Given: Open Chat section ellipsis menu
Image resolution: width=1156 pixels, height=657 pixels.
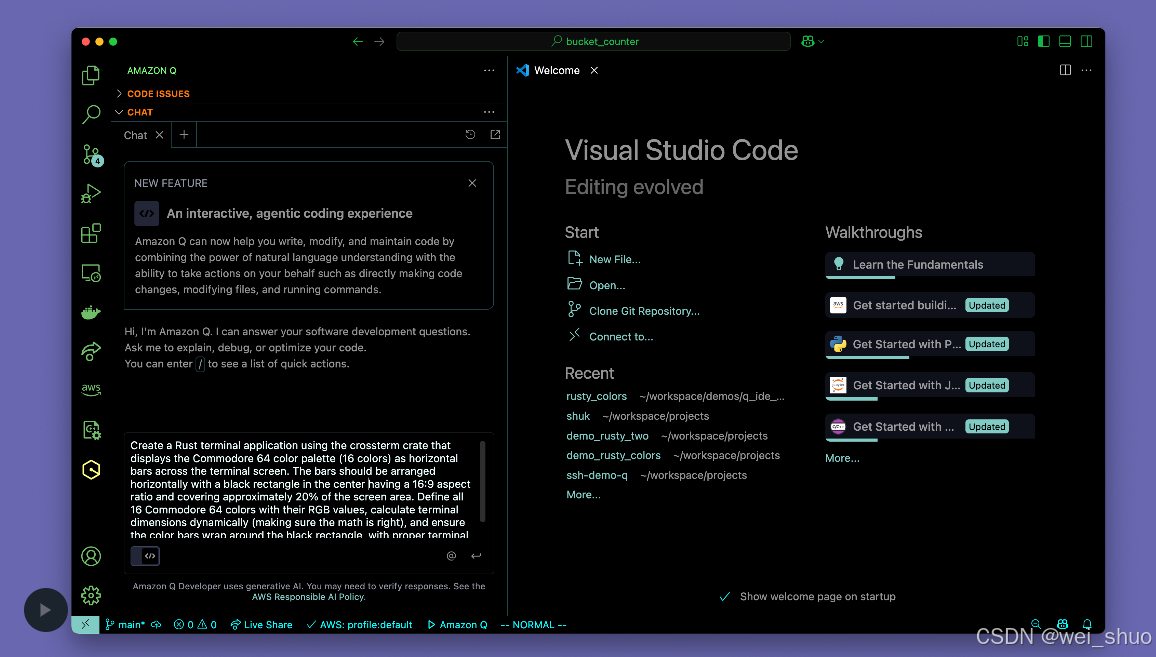Looking at the screenshot, I should pyautogui.click(x=489, y=112).
